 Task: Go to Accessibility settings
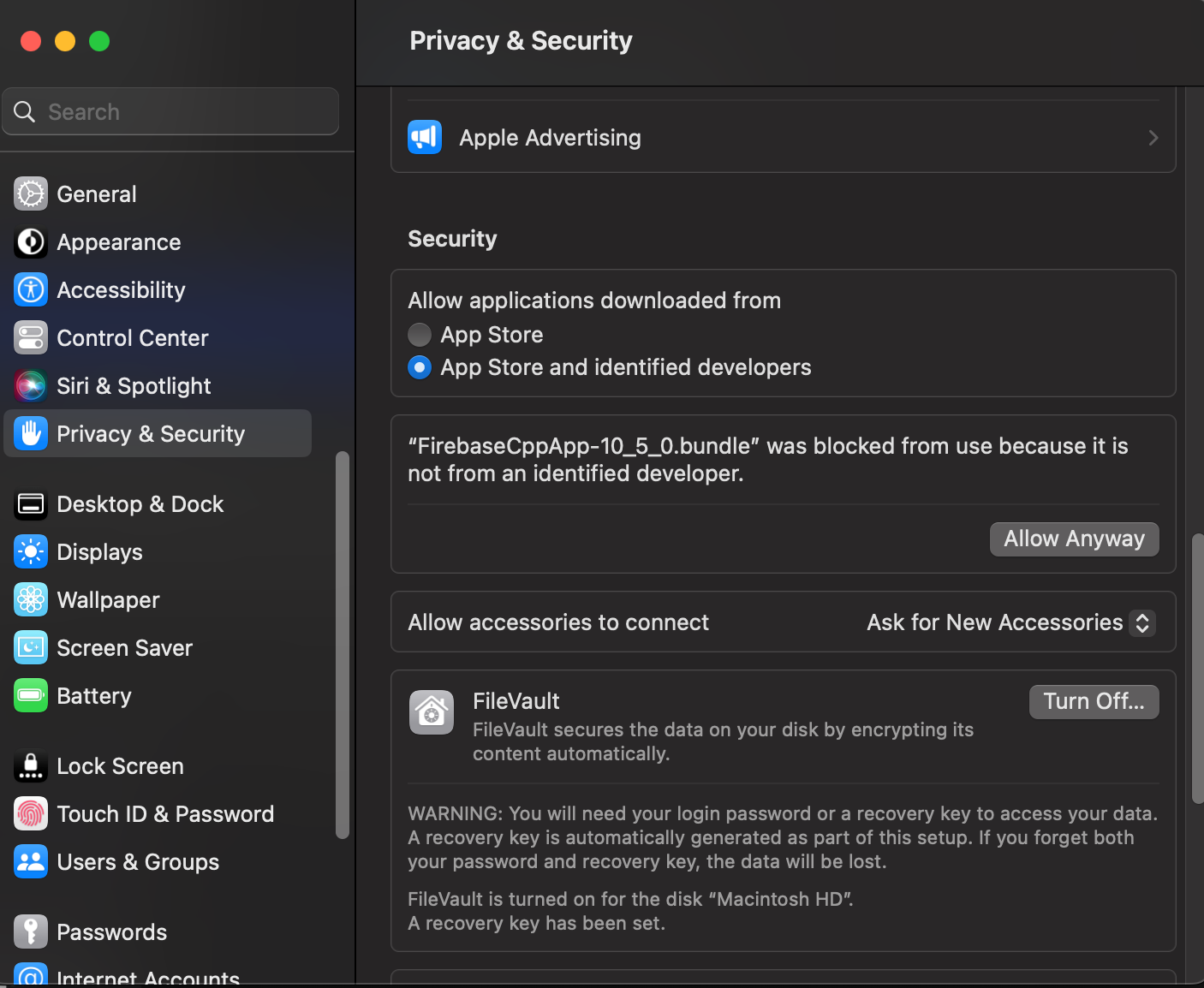[x=158, y=290]
